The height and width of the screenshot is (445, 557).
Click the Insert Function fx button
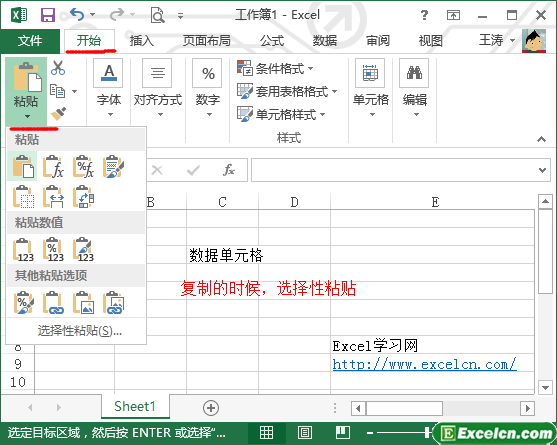229,170
